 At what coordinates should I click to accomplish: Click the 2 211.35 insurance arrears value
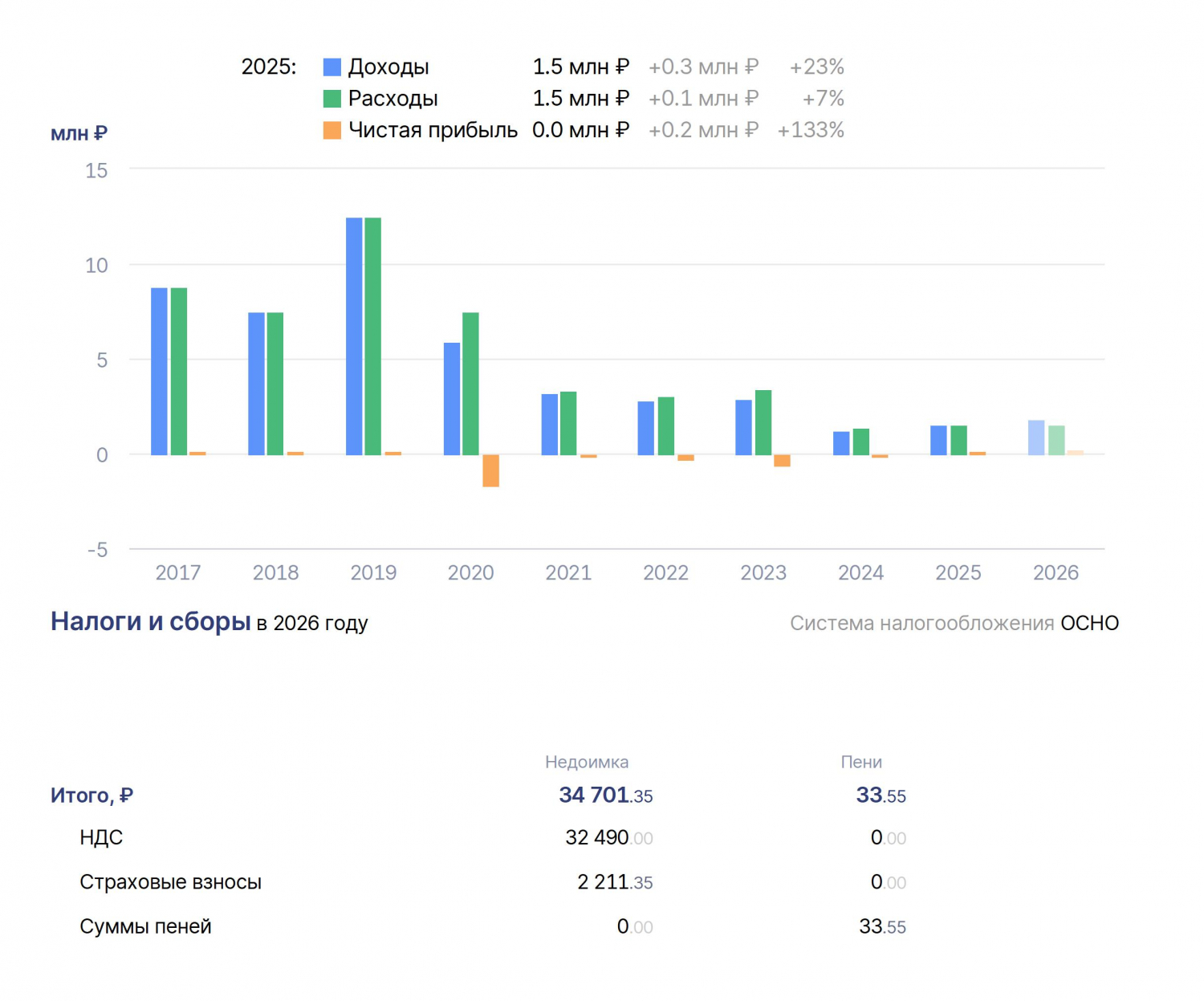tap(615, 882)
